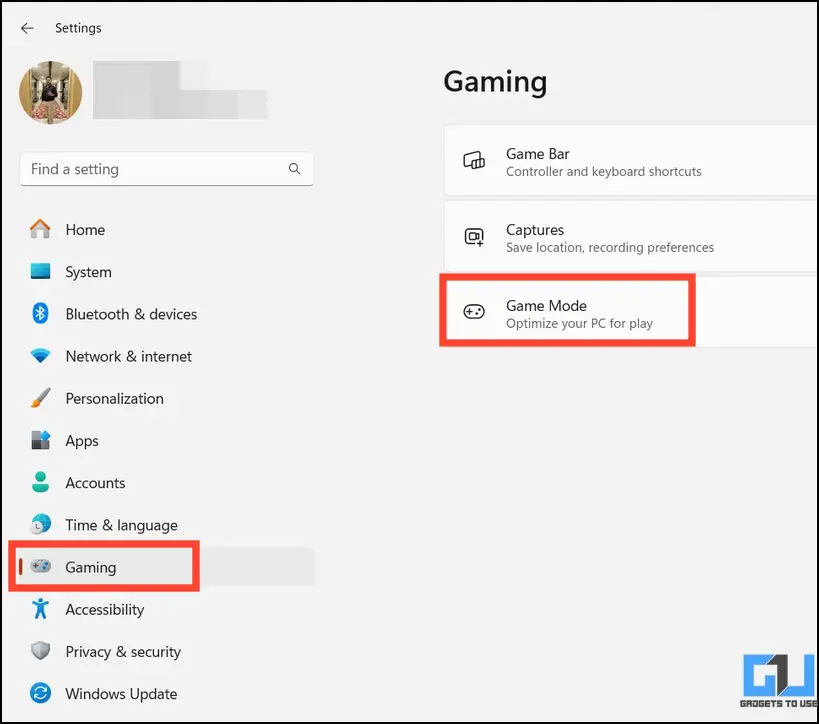Viewport: 819px width, 724px height.
Task: Click the Windows Update sync icon
Action: pyautogui.click(x=40, y=694)
